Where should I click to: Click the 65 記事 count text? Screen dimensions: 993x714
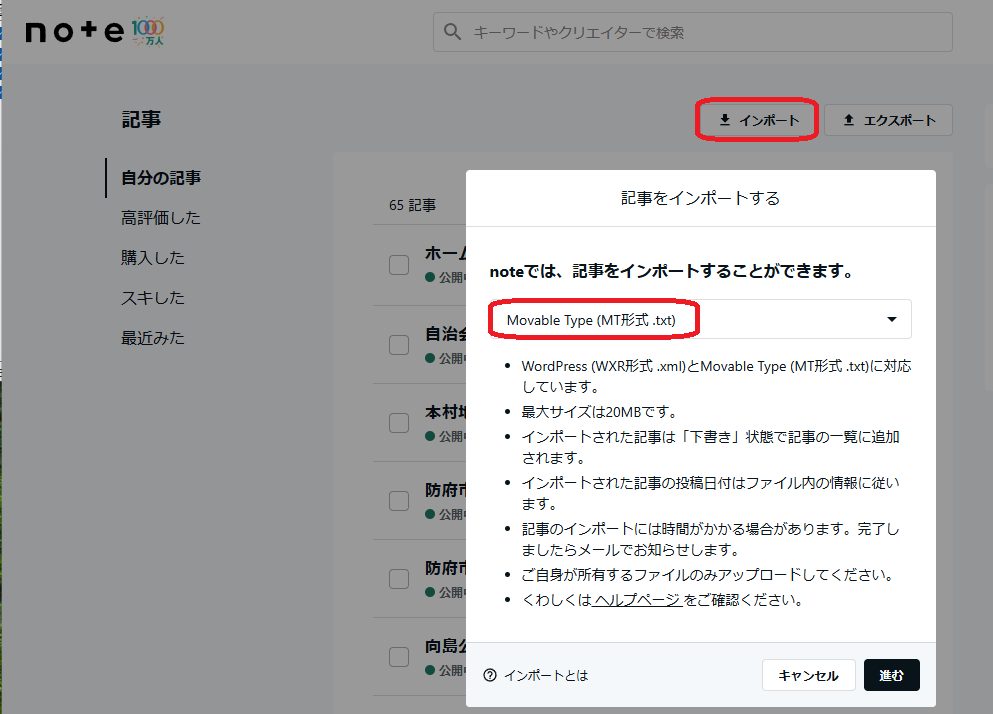(x=412, y=205)
